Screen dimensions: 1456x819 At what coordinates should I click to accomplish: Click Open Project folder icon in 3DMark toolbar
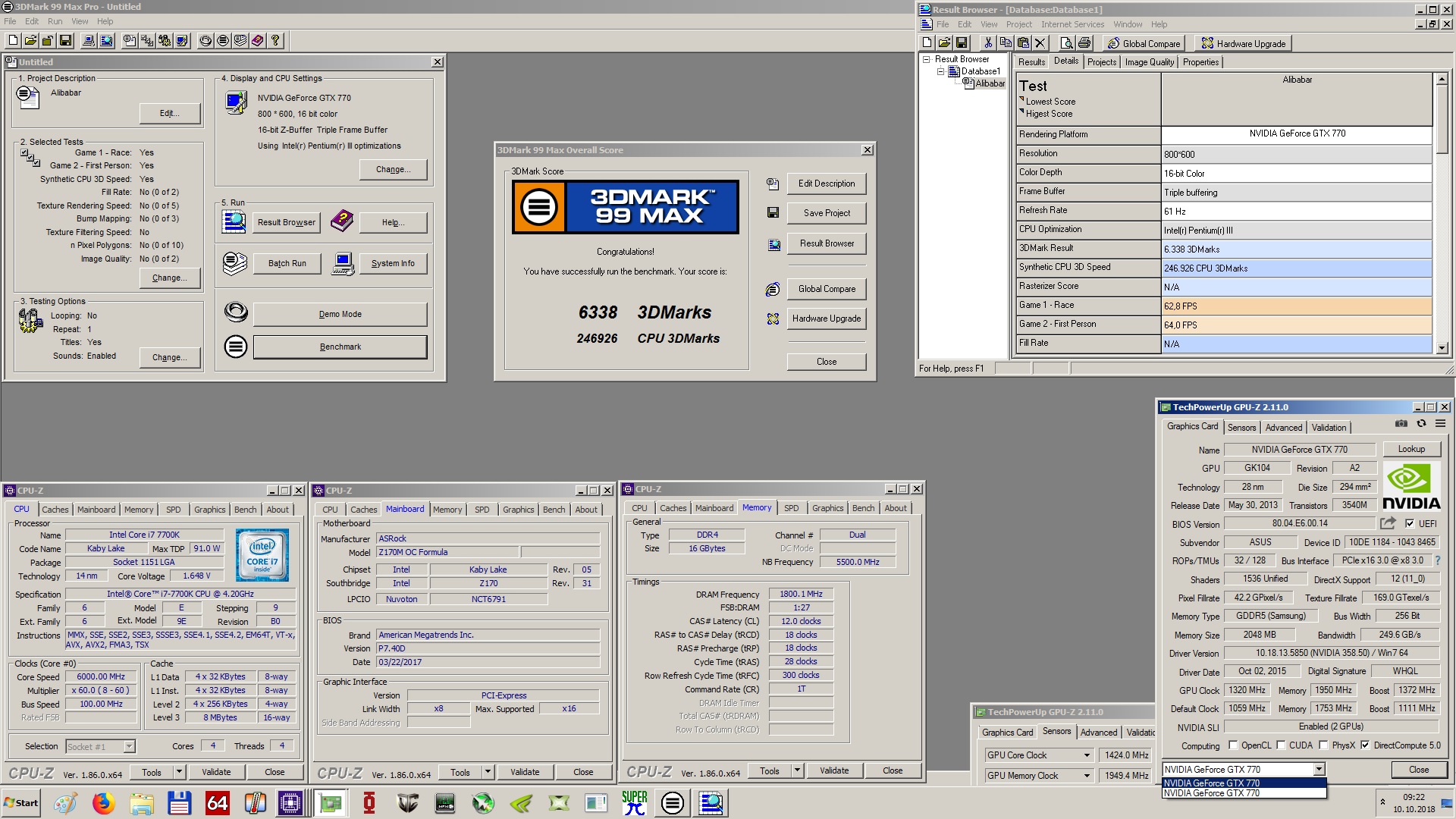click(x=30, y=40)
